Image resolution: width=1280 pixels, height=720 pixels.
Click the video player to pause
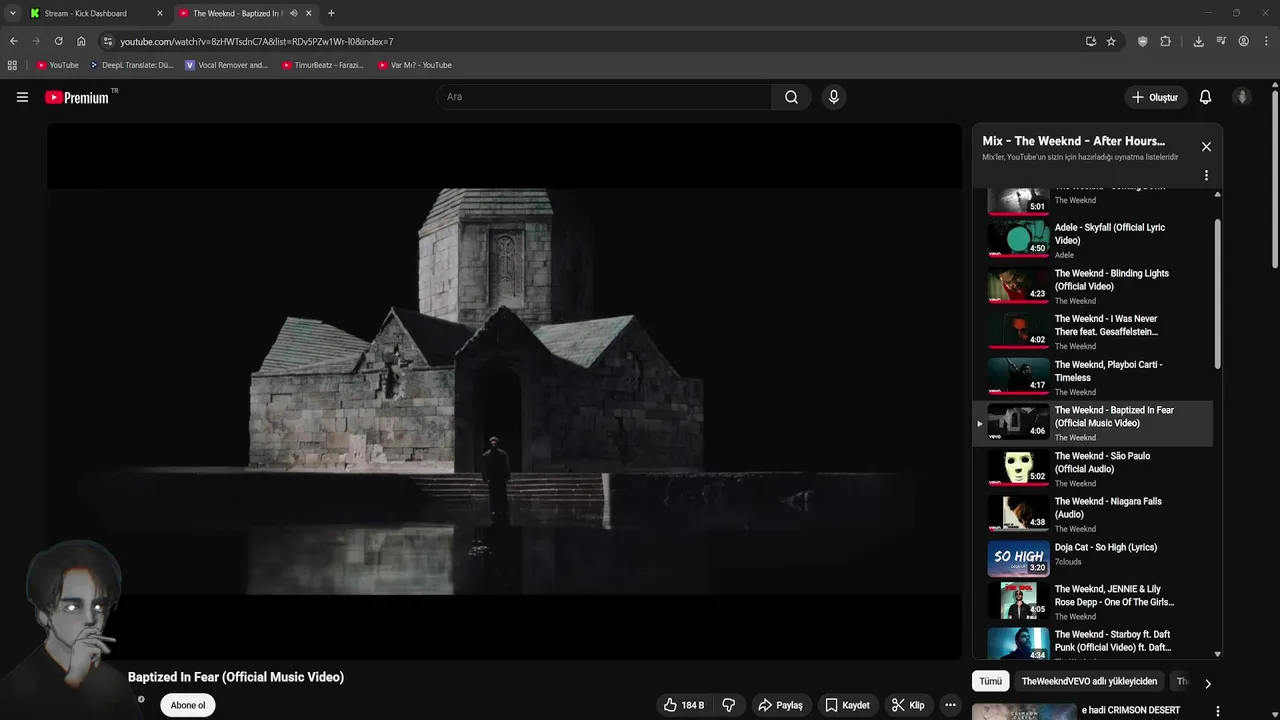click(x=504, y=391)
